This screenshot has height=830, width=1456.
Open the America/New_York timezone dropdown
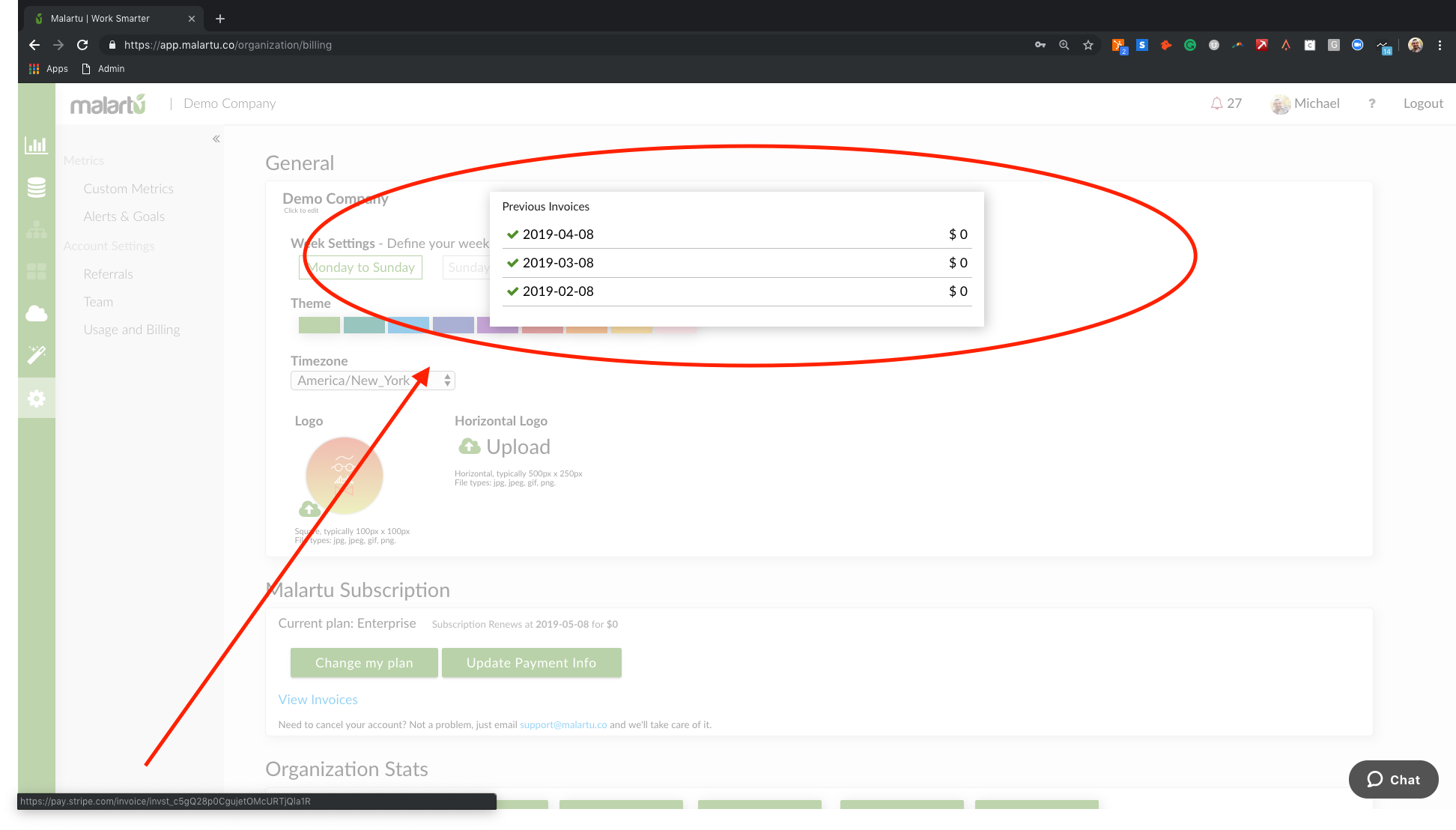click(x=372, y=381)
